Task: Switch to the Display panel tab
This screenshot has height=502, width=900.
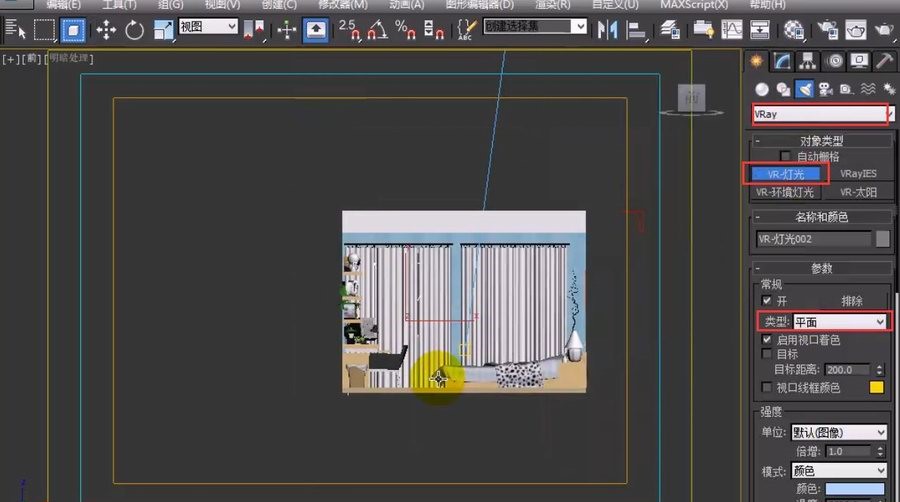Action: click(859, 61)
